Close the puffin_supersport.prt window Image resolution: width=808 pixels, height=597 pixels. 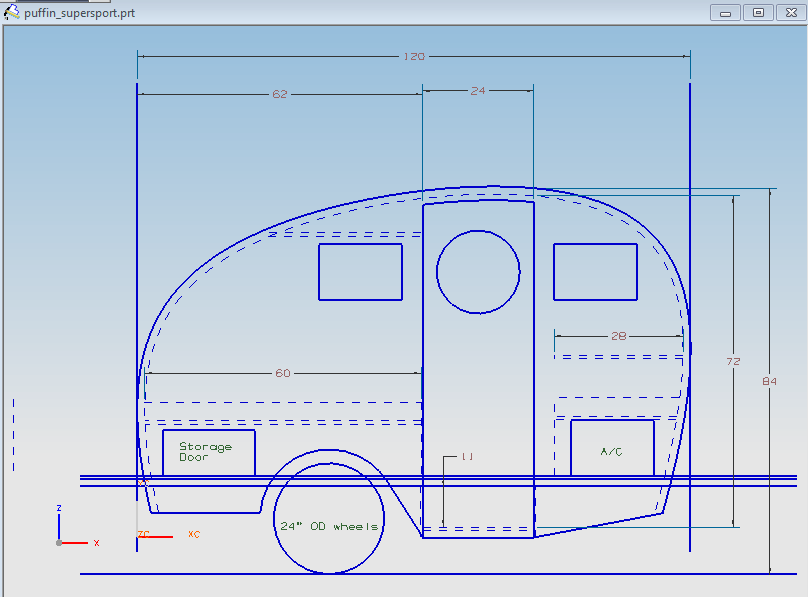(792, 13)
